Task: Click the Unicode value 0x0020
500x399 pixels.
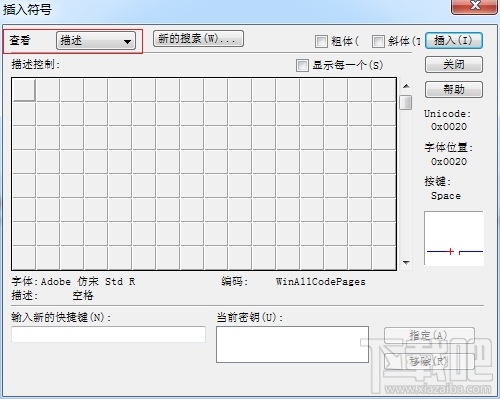Action: [449, 127]
